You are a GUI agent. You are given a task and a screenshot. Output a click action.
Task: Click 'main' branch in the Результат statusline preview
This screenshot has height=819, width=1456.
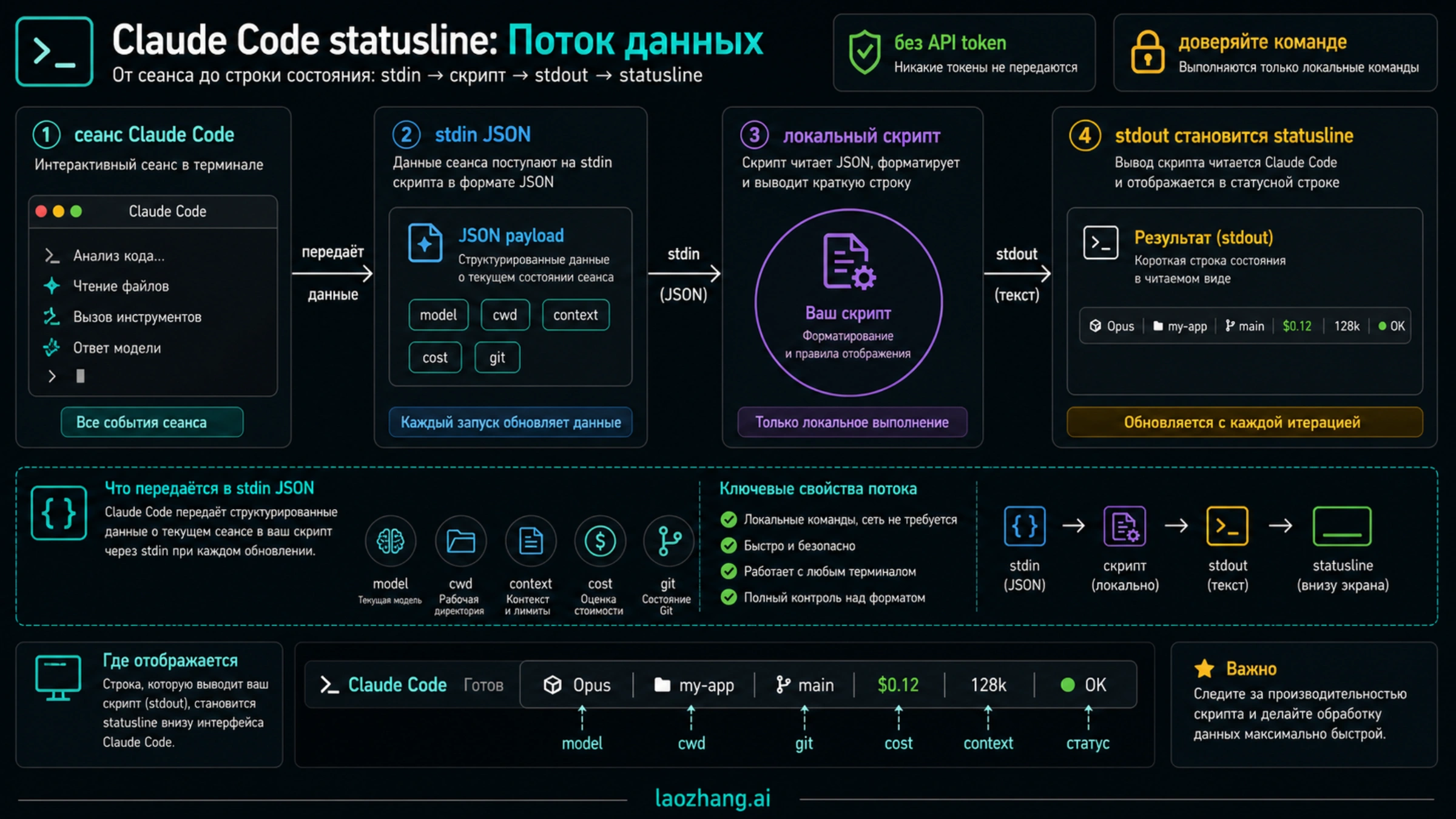(x=1251, y=326)
